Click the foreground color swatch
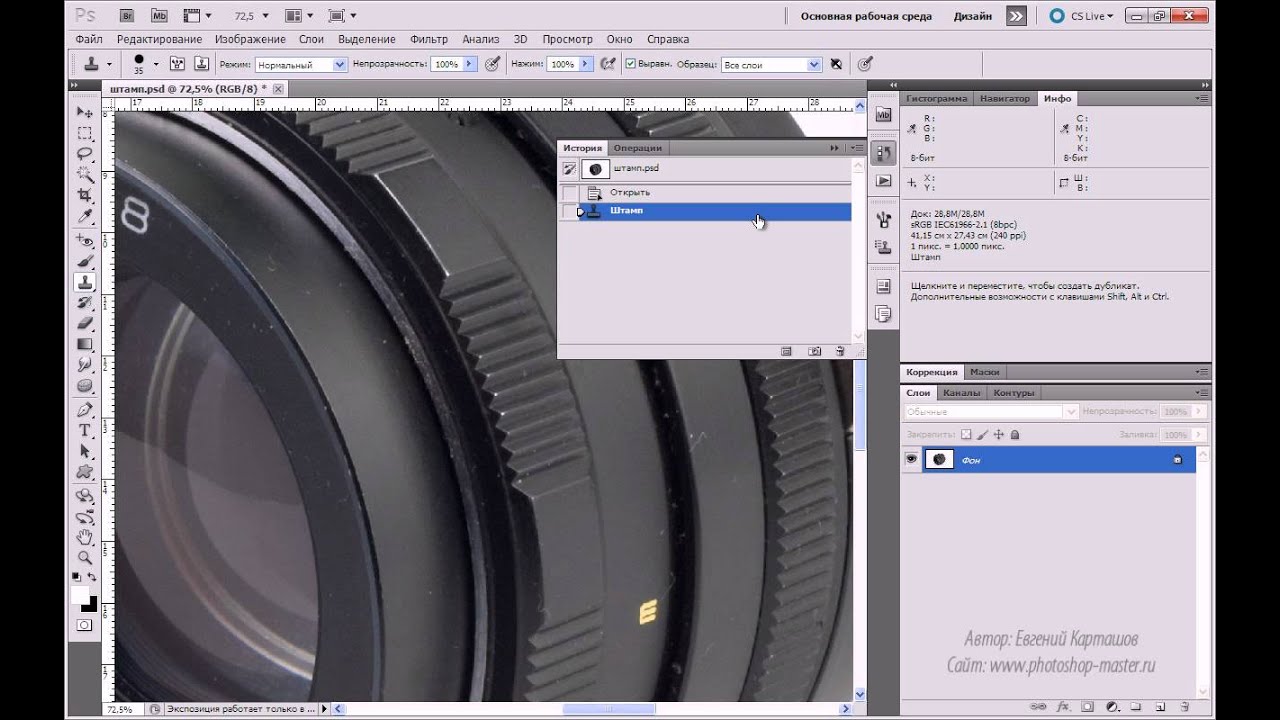Screen dimensions: 1280x720 [x=80, y=595]
